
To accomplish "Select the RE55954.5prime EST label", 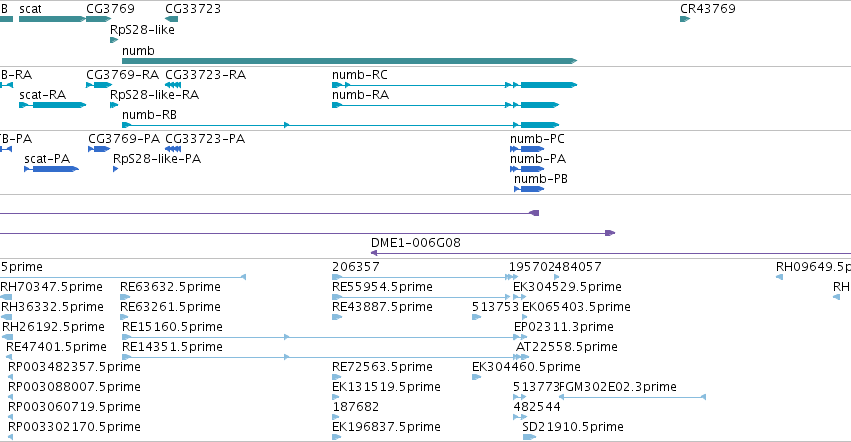I will click(383, 287).
